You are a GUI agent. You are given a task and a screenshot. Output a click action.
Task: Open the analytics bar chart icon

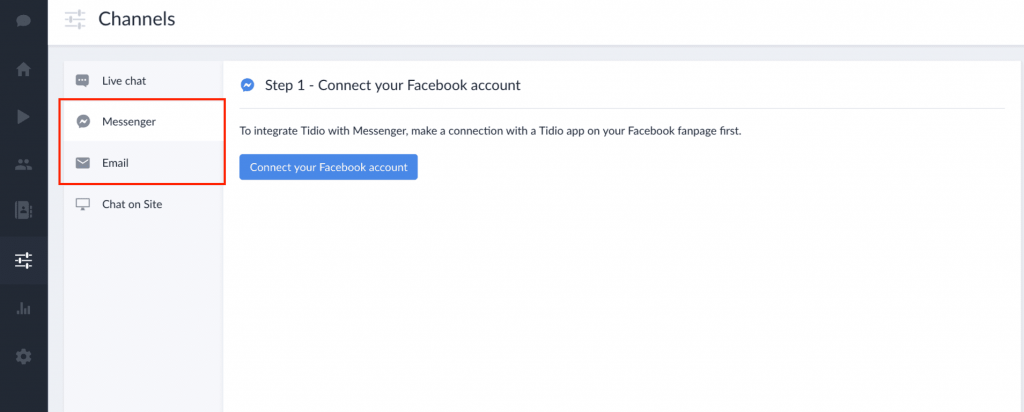coord(23,308)
